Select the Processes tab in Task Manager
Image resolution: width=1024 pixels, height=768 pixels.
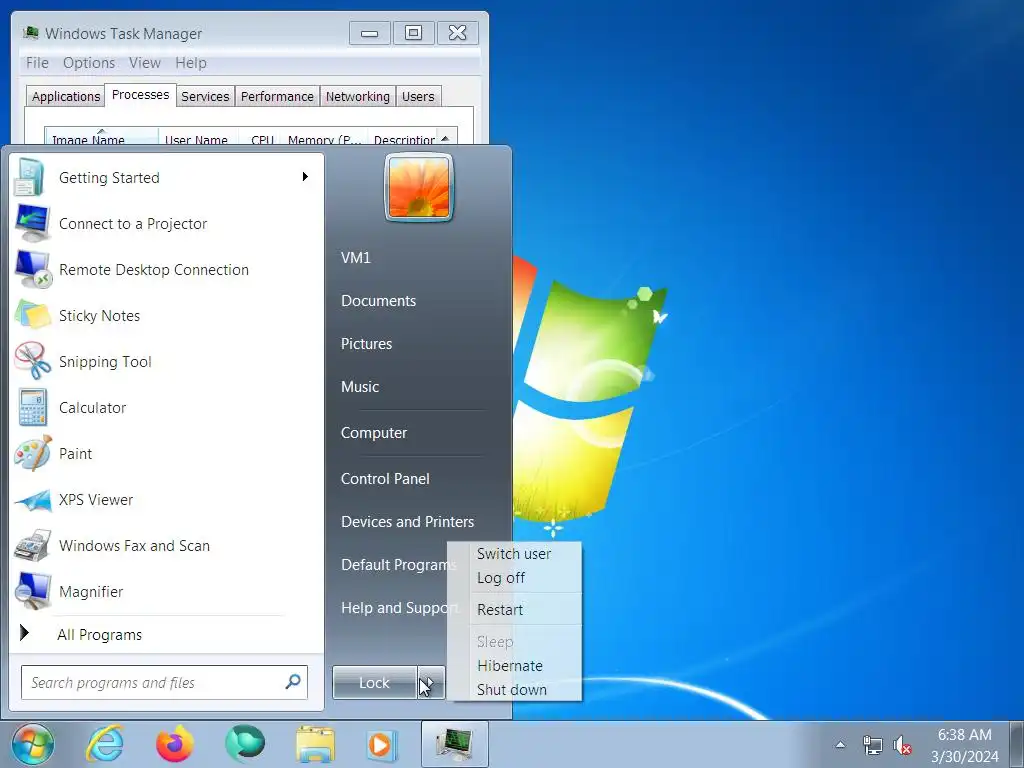[x=140, y=95]
